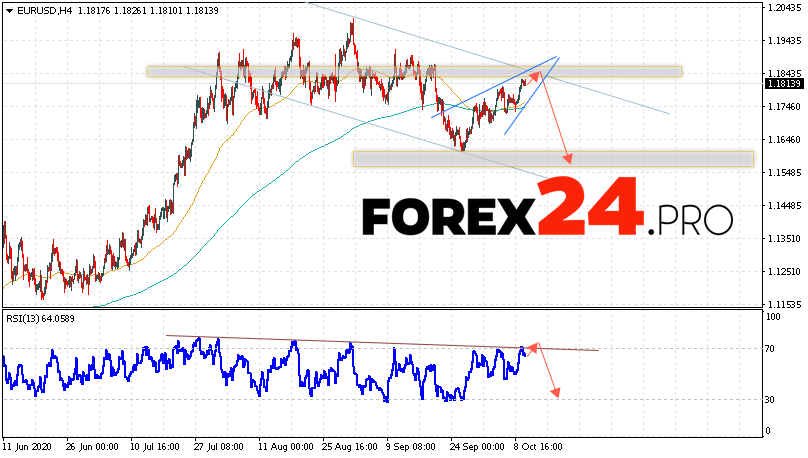This screenshot has width=808, height=458.
Task: Click the 1.11535 price axis label
Action: [x=784, y=304]
